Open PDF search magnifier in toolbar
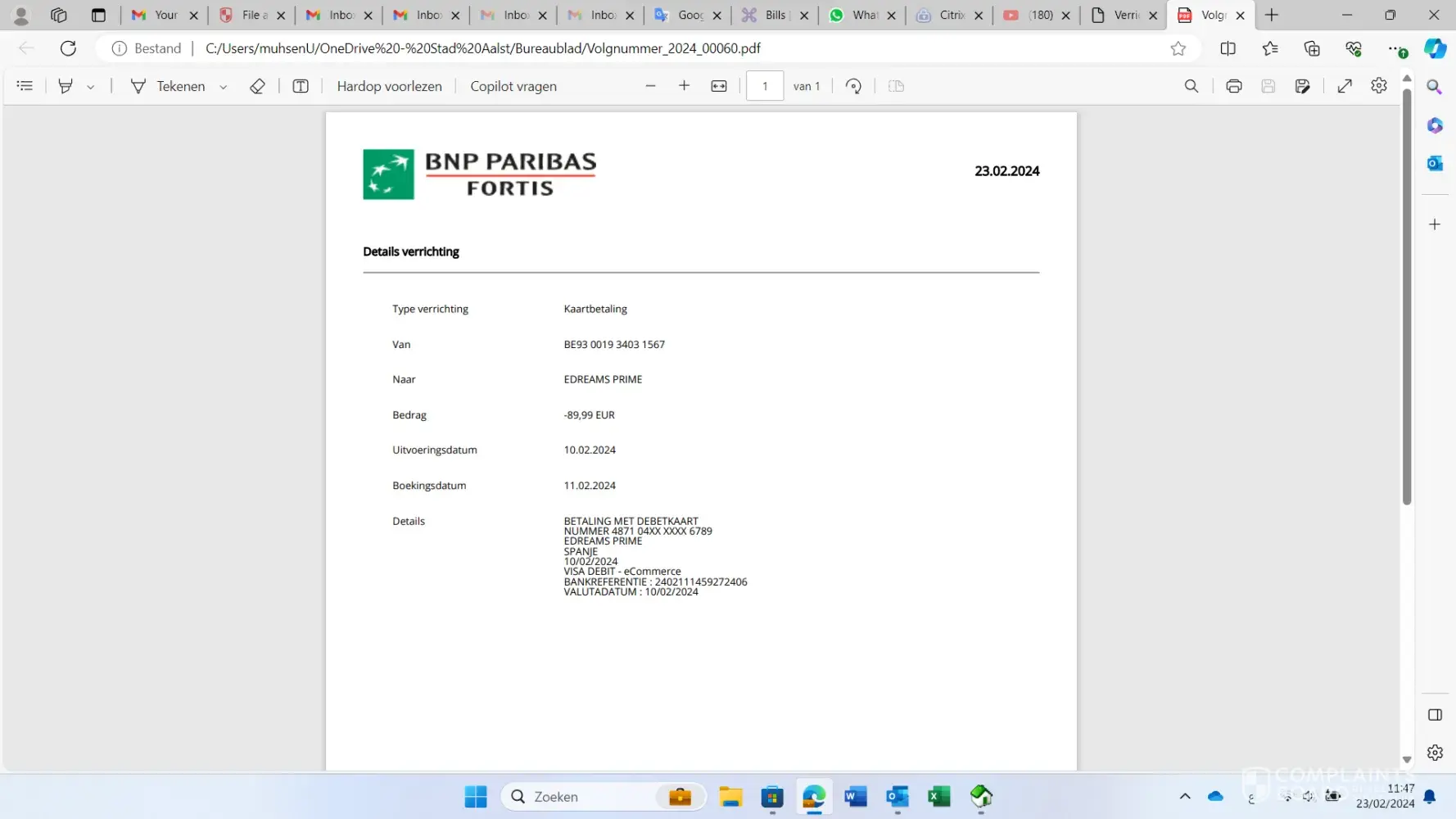1456x819 pixels. tap(1191, 86)
